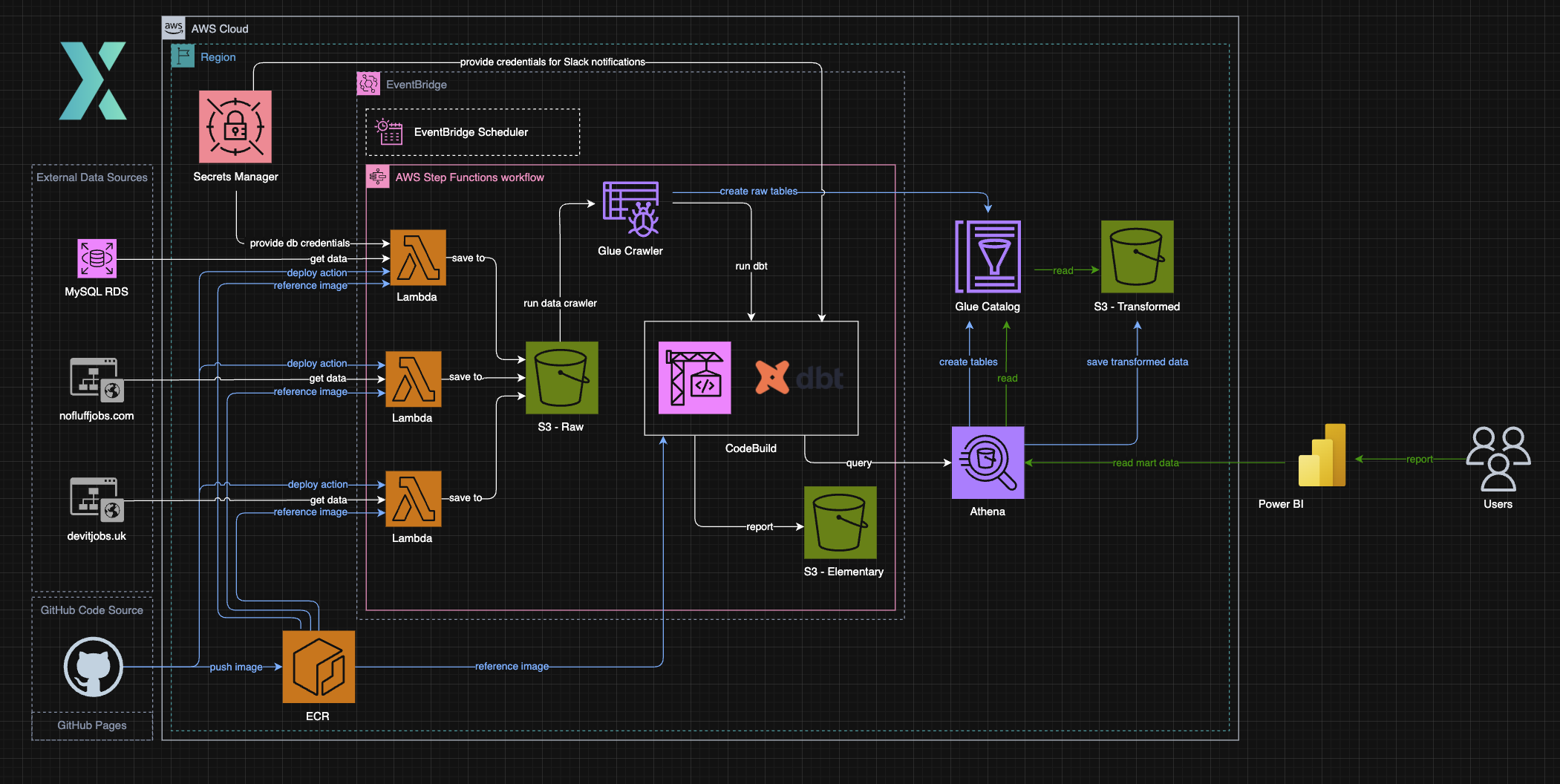
Task: Click the 'provide db credentials' arrow label
Action: point(300,243)
